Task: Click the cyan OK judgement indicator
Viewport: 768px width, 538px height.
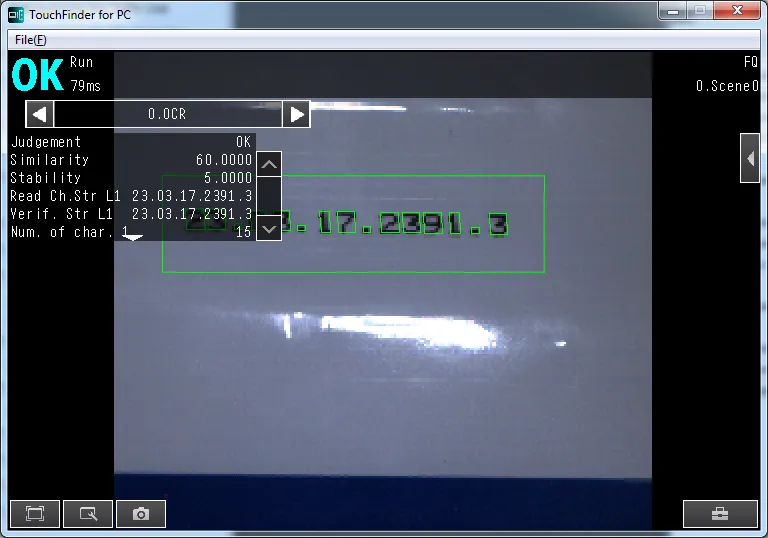Action: pyautogui.click(x=37, y=75)
